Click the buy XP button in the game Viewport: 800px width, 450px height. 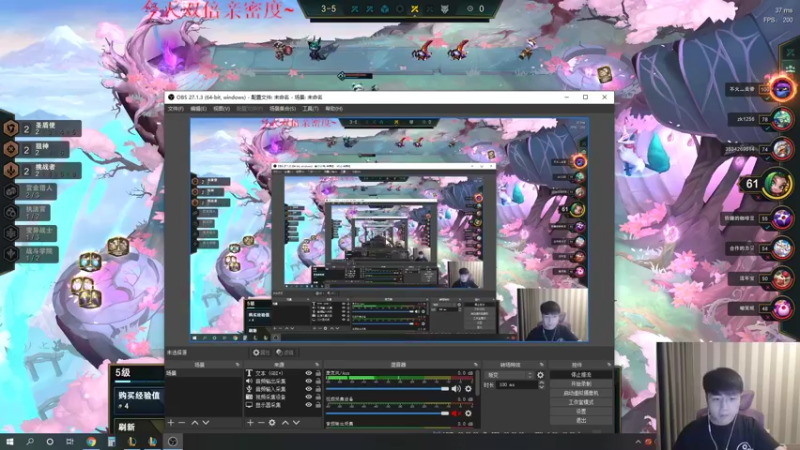coord(139,400)
